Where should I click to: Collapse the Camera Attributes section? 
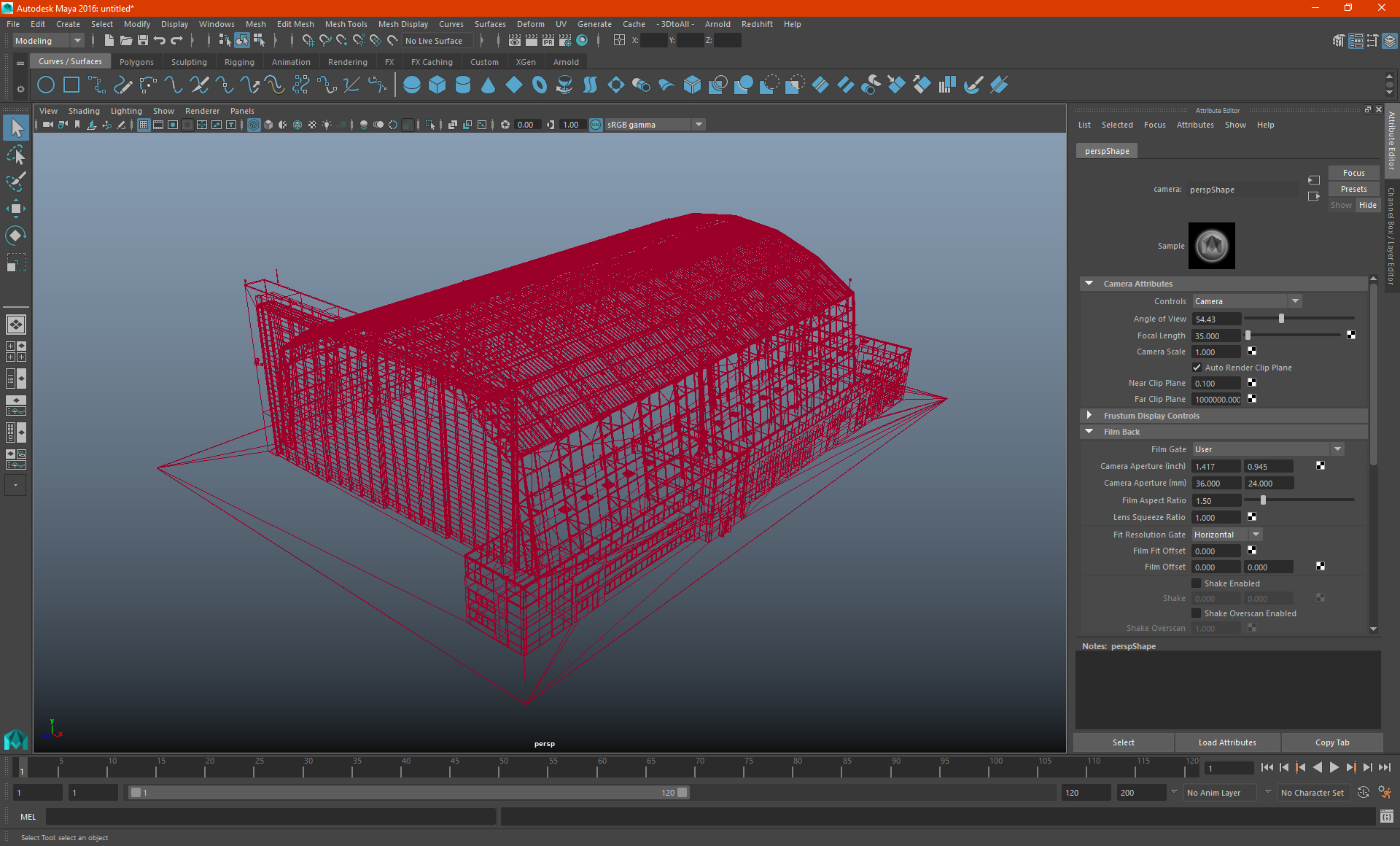(1089, 284)
